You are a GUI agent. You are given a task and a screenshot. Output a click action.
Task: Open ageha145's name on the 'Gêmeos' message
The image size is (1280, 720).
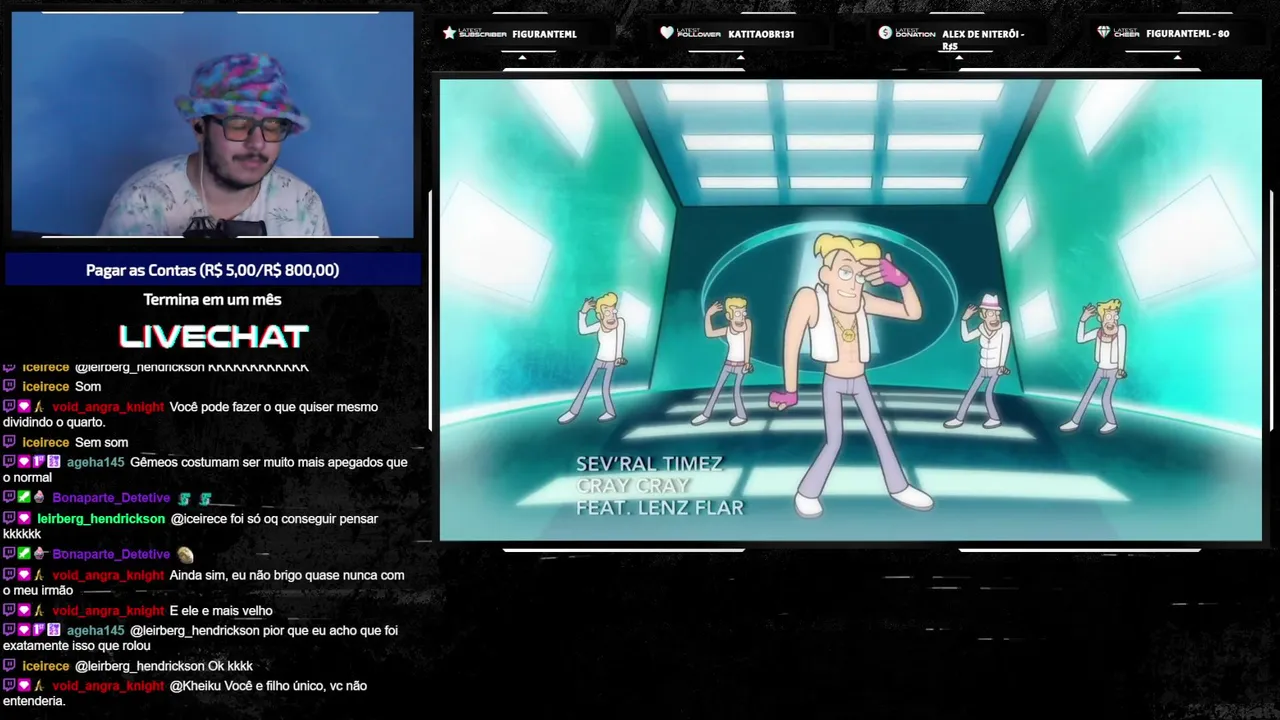pos(96,462)
